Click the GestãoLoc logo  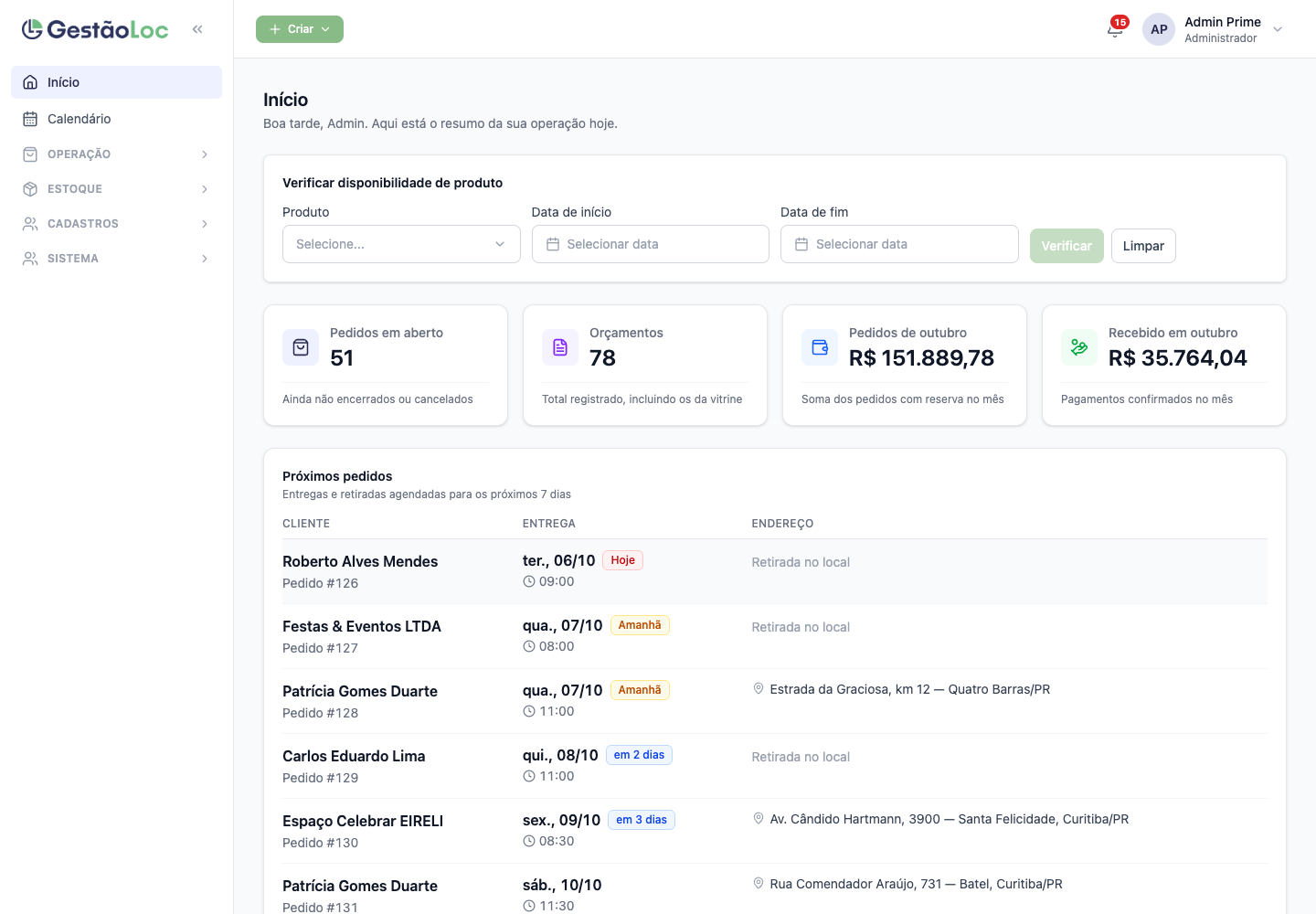[x=95, y=29]
